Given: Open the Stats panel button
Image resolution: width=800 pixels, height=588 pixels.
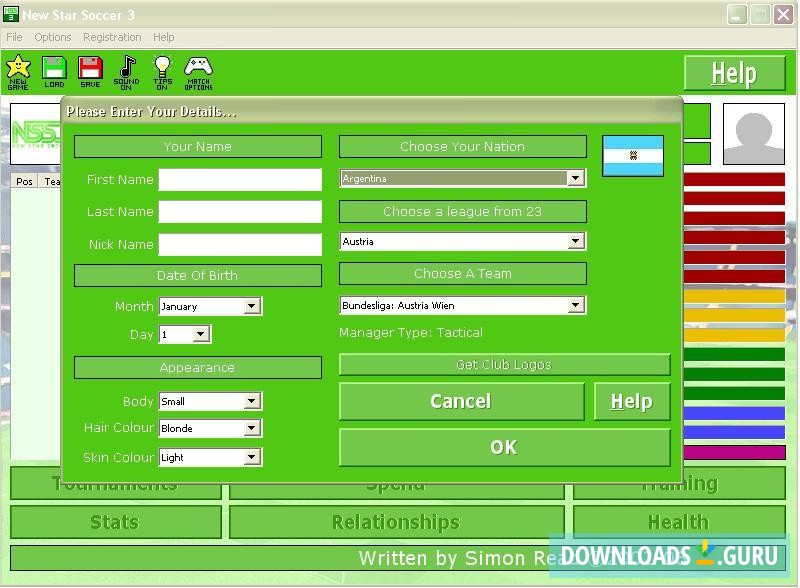Looking at the screenshot, I should (115, 522).
